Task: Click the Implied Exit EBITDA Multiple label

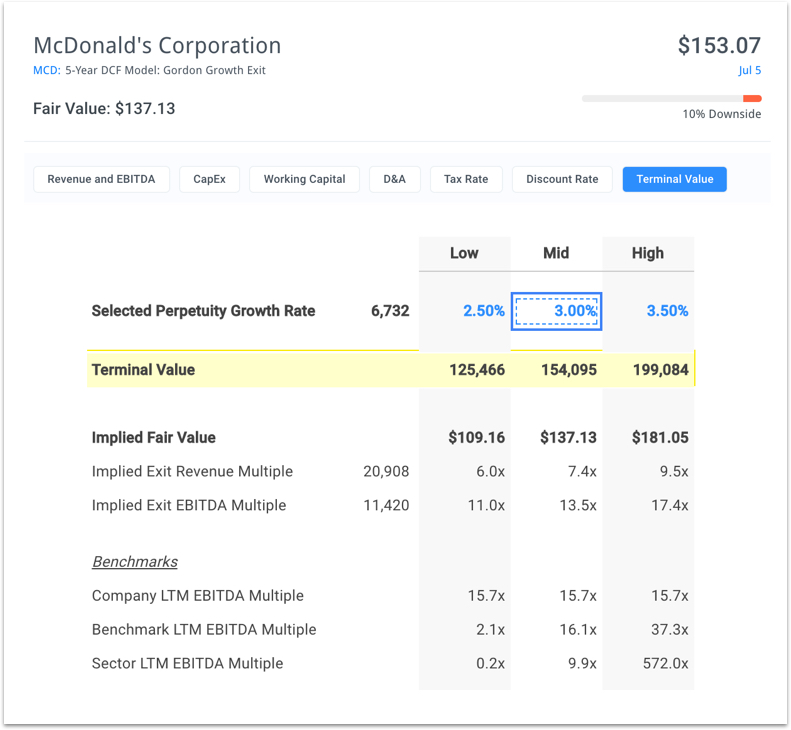Action: (189, 505)
